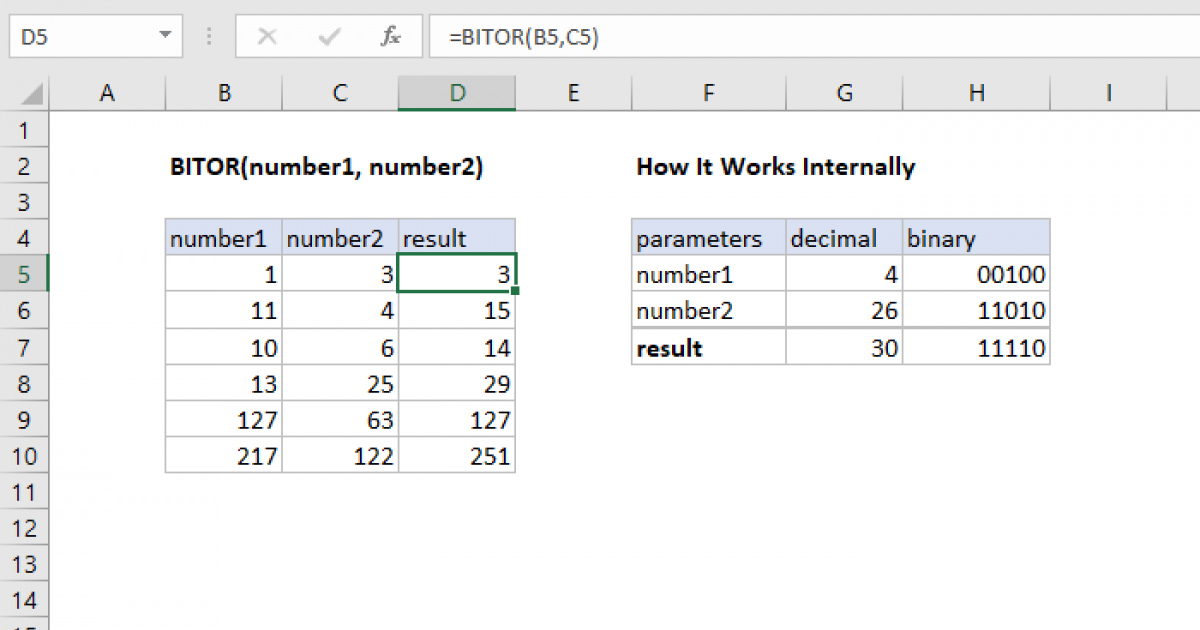Click the cell showing 127 in column B
The image size is (1200, 630).
[224, 420]
